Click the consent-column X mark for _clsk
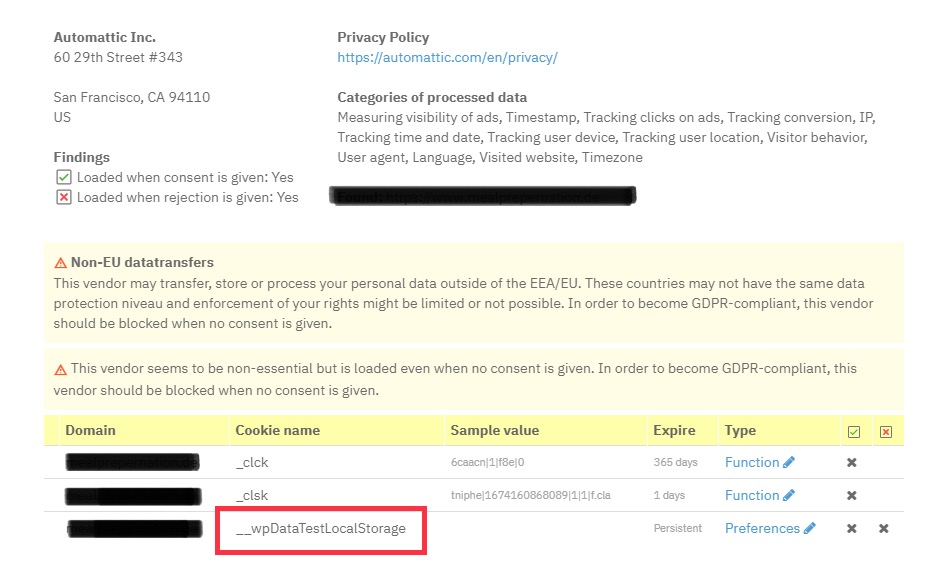 point(852,495)
